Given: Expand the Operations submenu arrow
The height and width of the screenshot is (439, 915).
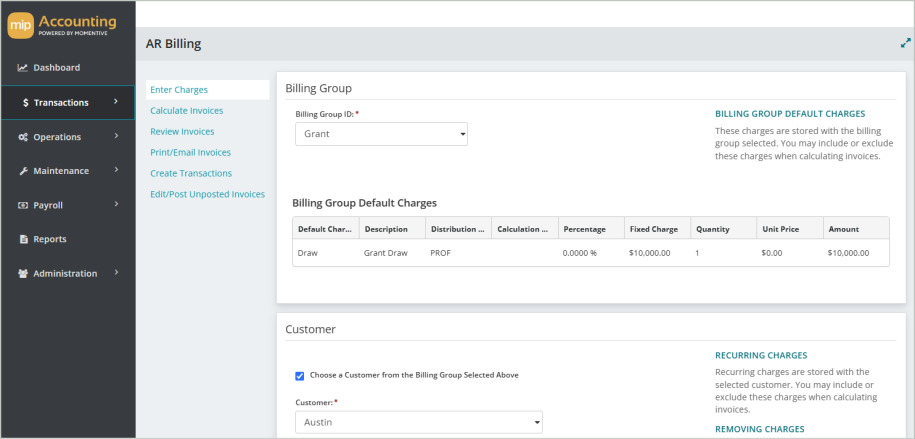Looking at the screenshot, I should tap(116, 136).
